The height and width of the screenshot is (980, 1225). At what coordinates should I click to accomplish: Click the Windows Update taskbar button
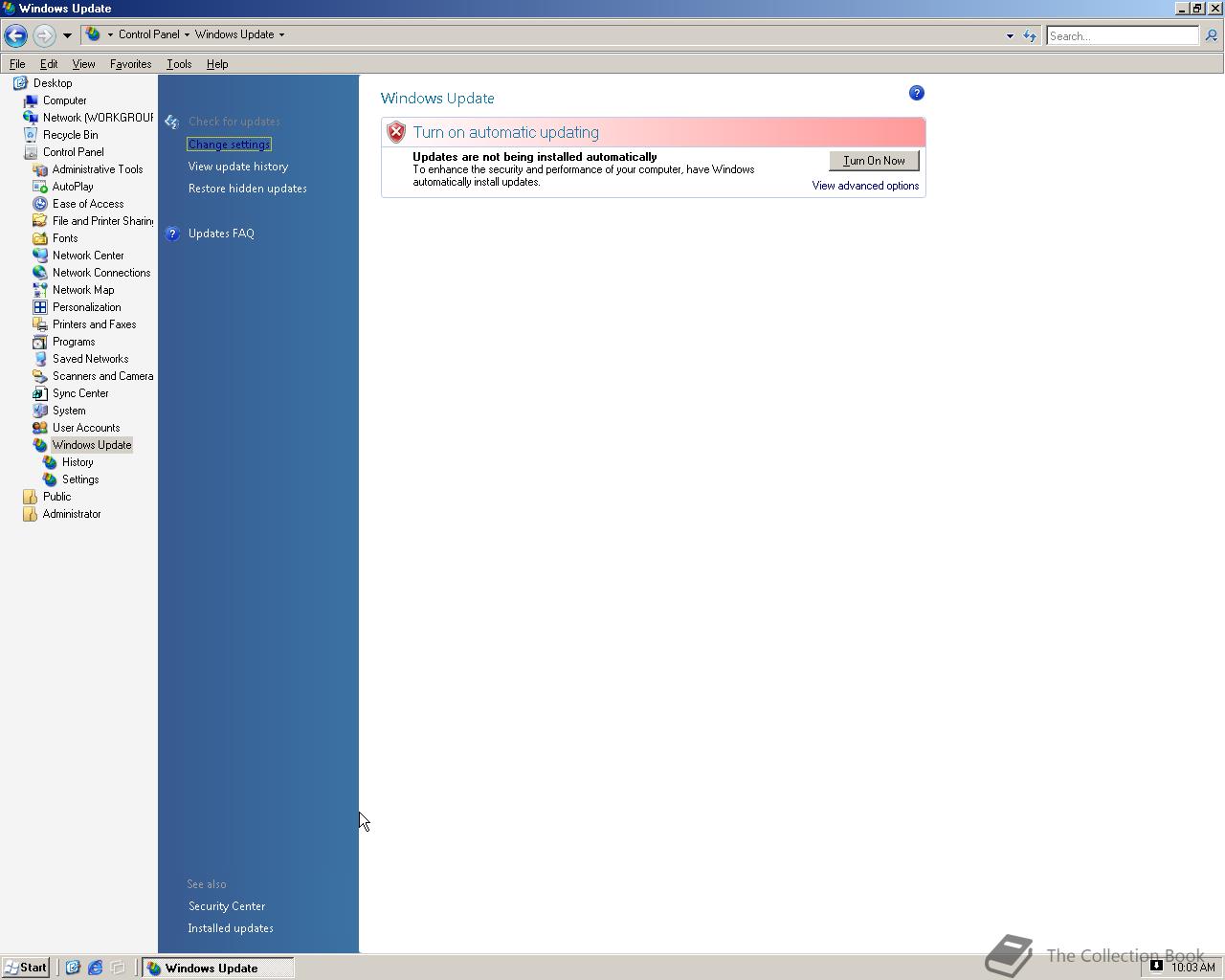coord(218,968)
